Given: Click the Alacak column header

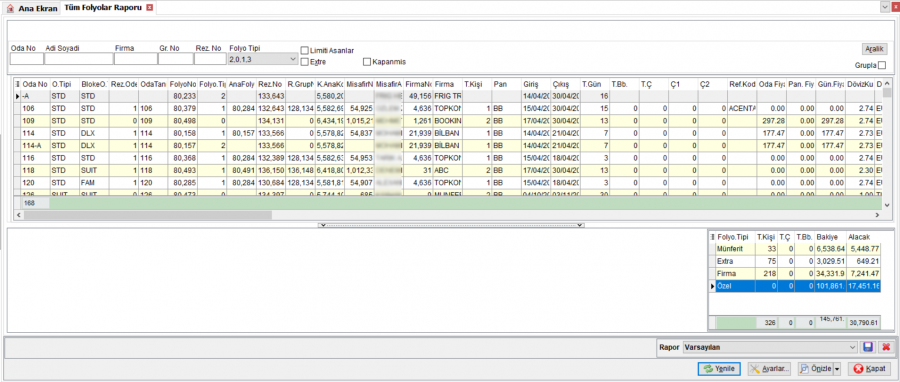Looking at the screenshot, I should [x=864, y=237].
